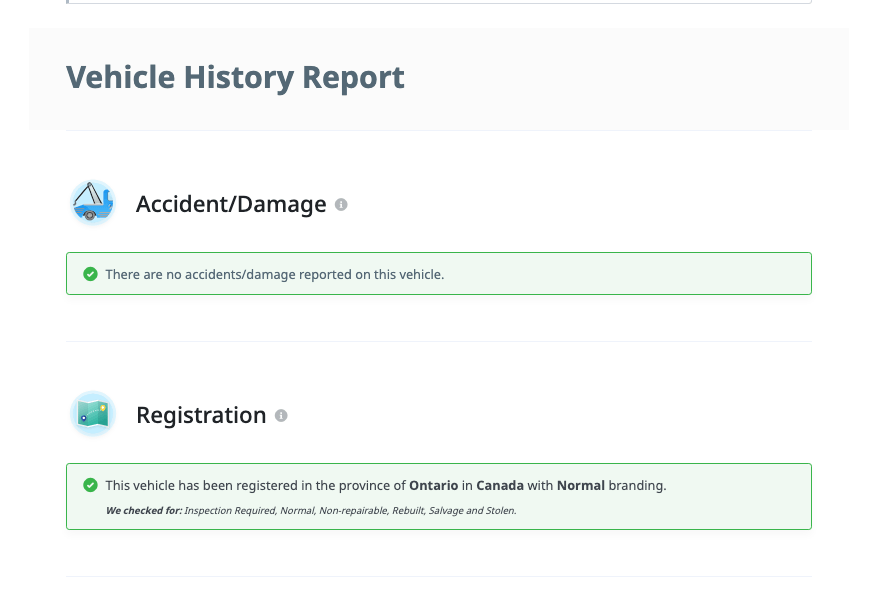The height and width of the screenshot is (597, 879).
Task: Click the no accidents/damage reported message
Action: 275,274
